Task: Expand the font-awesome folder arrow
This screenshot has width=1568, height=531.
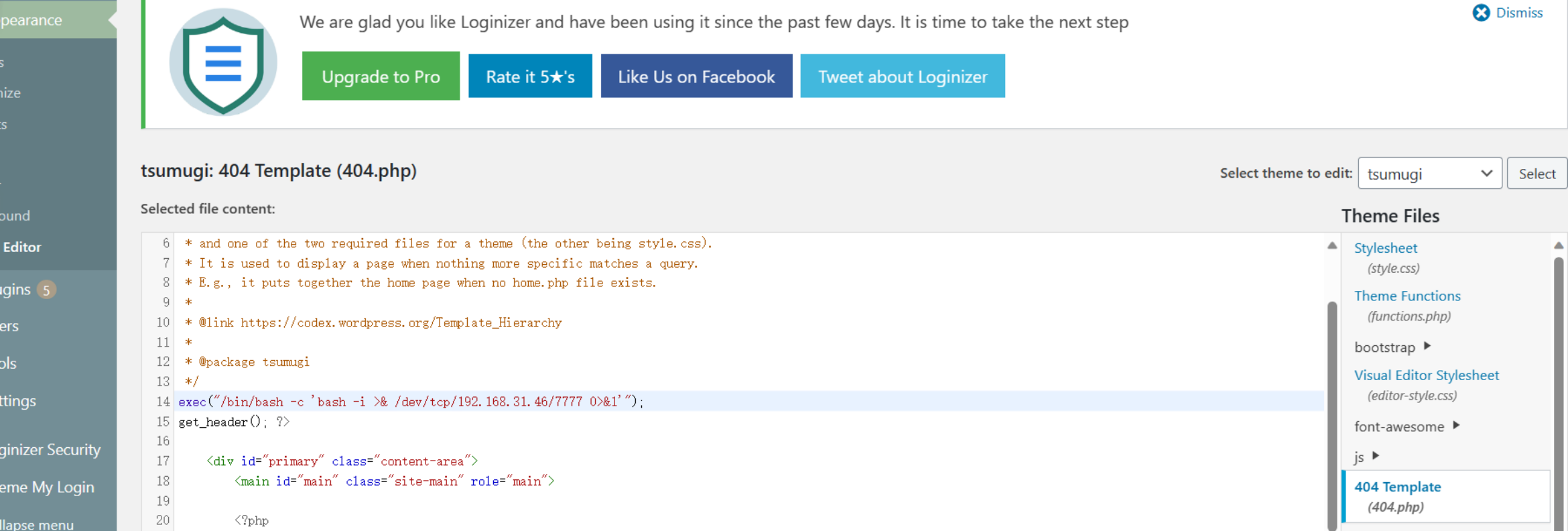Action: 1456,425
